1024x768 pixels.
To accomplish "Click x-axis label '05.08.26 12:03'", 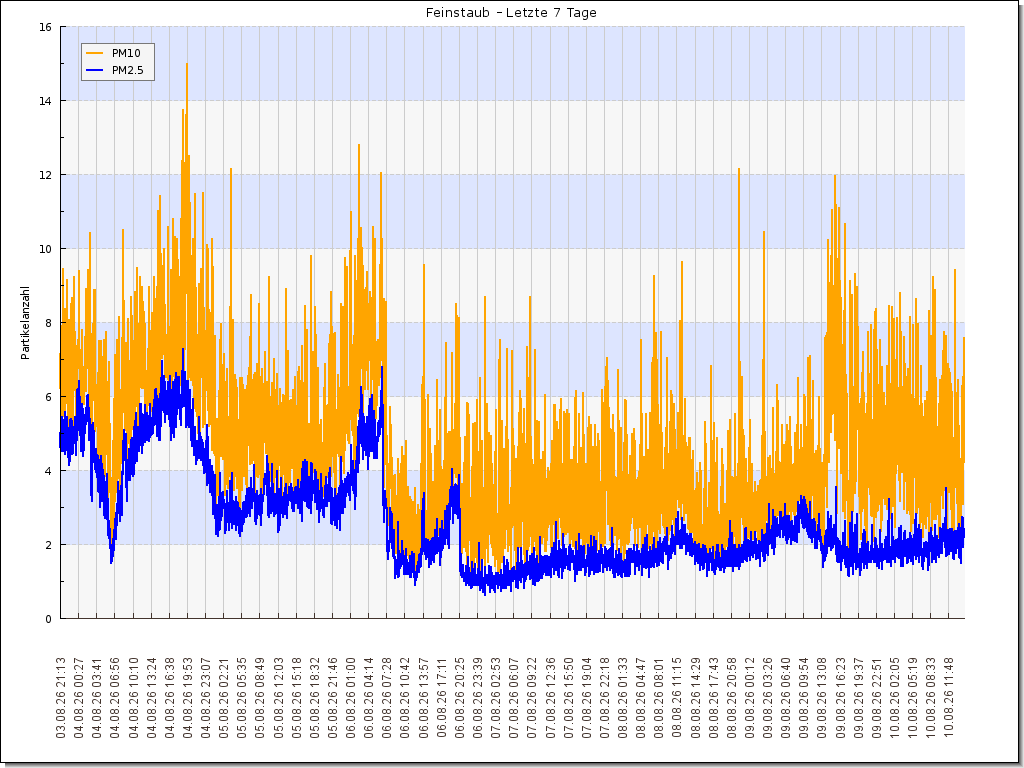I will pyautogui.click(x=279, y=697).
